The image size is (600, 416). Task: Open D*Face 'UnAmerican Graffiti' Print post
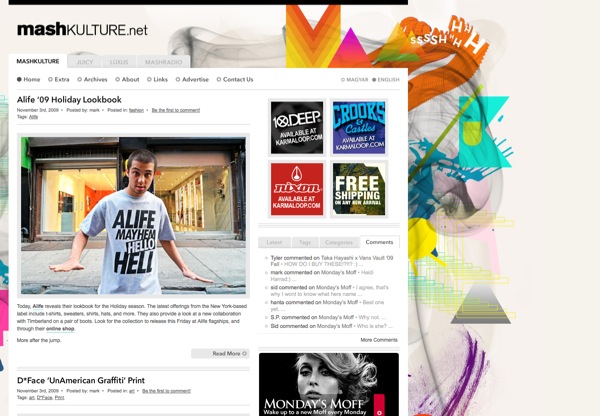tap(81, 380)
